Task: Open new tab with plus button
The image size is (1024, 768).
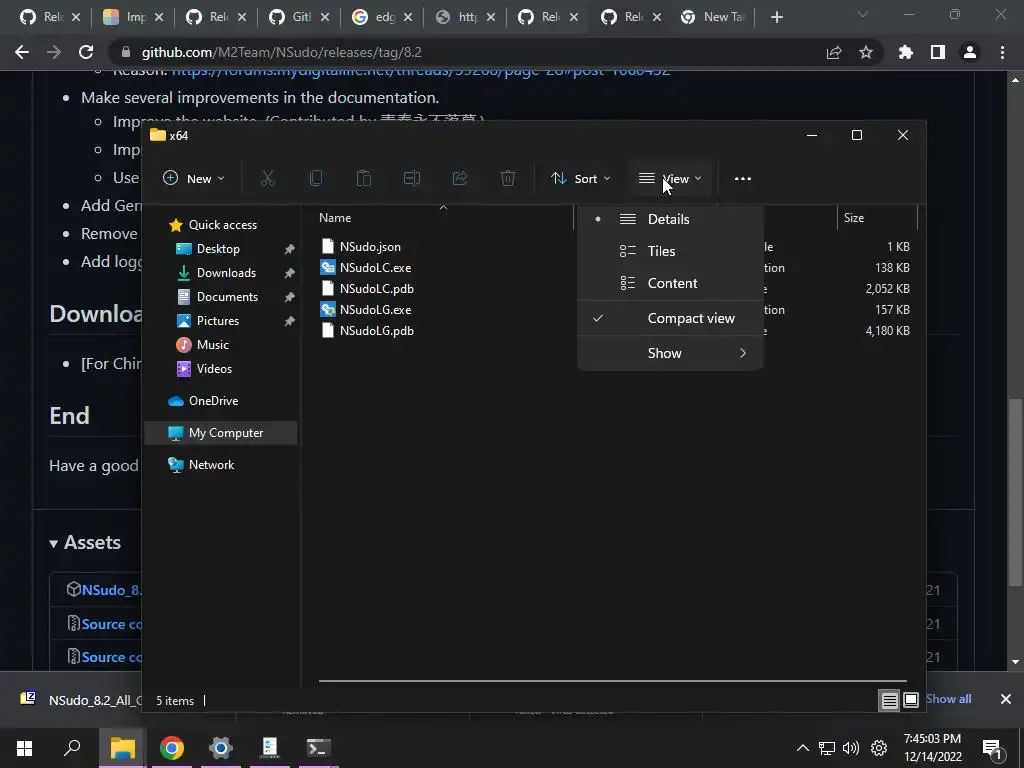Action: [776, 17]
